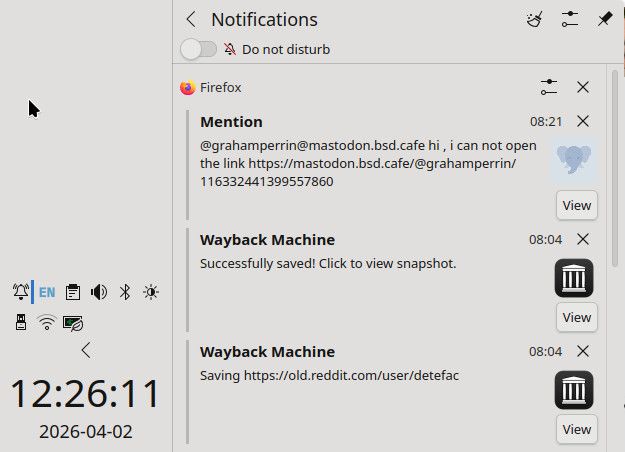
Task: Pin the Notifications panel open
Action: (x=604, y=19)
